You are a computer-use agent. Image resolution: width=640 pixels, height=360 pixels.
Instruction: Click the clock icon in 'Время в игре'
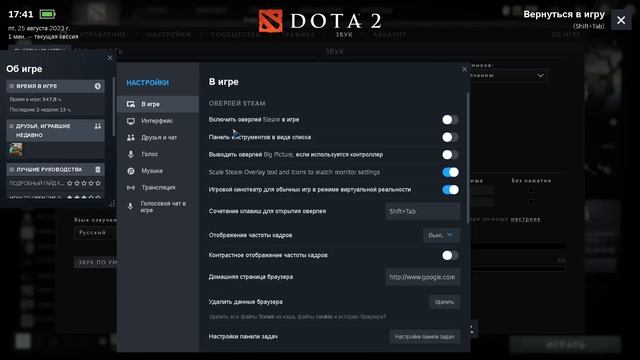98,86
